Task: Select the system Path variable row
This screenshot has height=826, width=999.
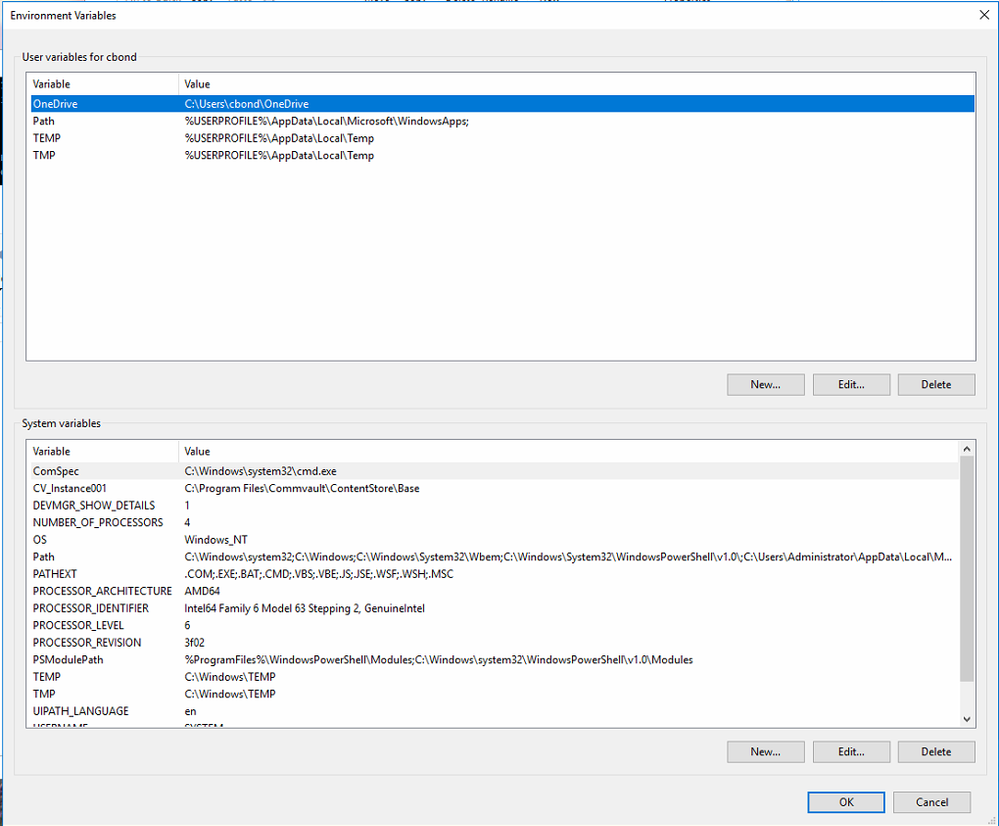Action: (494, 557)
